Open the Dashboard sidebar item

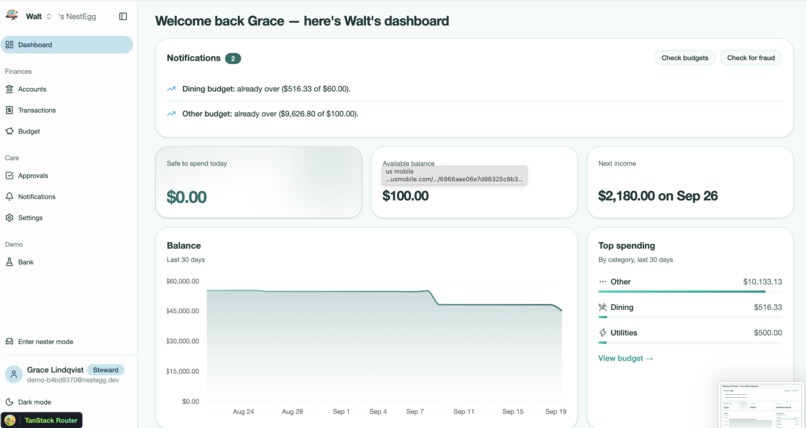tap(67, 45)
